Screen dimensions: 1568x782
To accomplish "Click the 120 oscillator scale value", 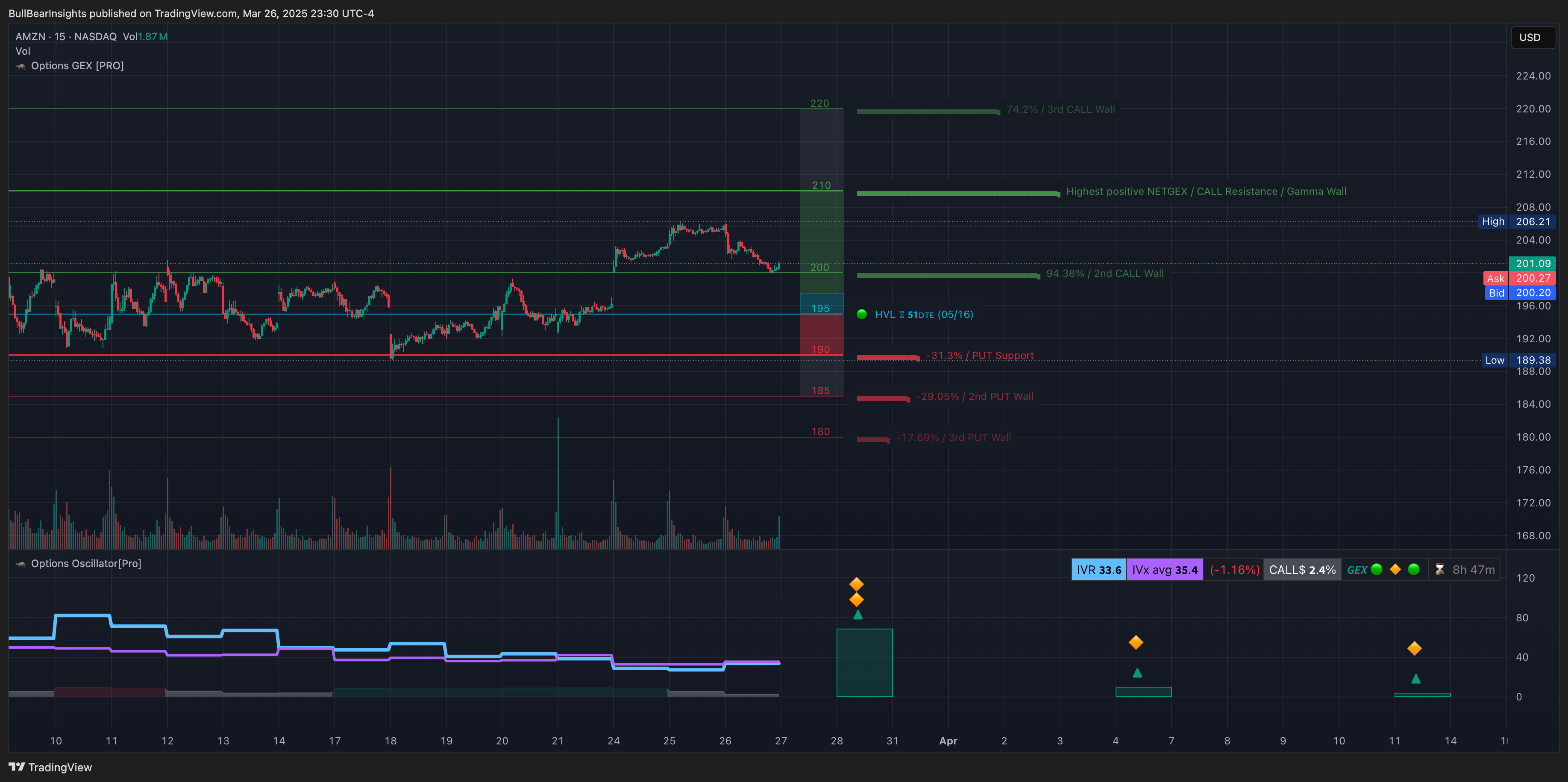I will [1525, 578].
